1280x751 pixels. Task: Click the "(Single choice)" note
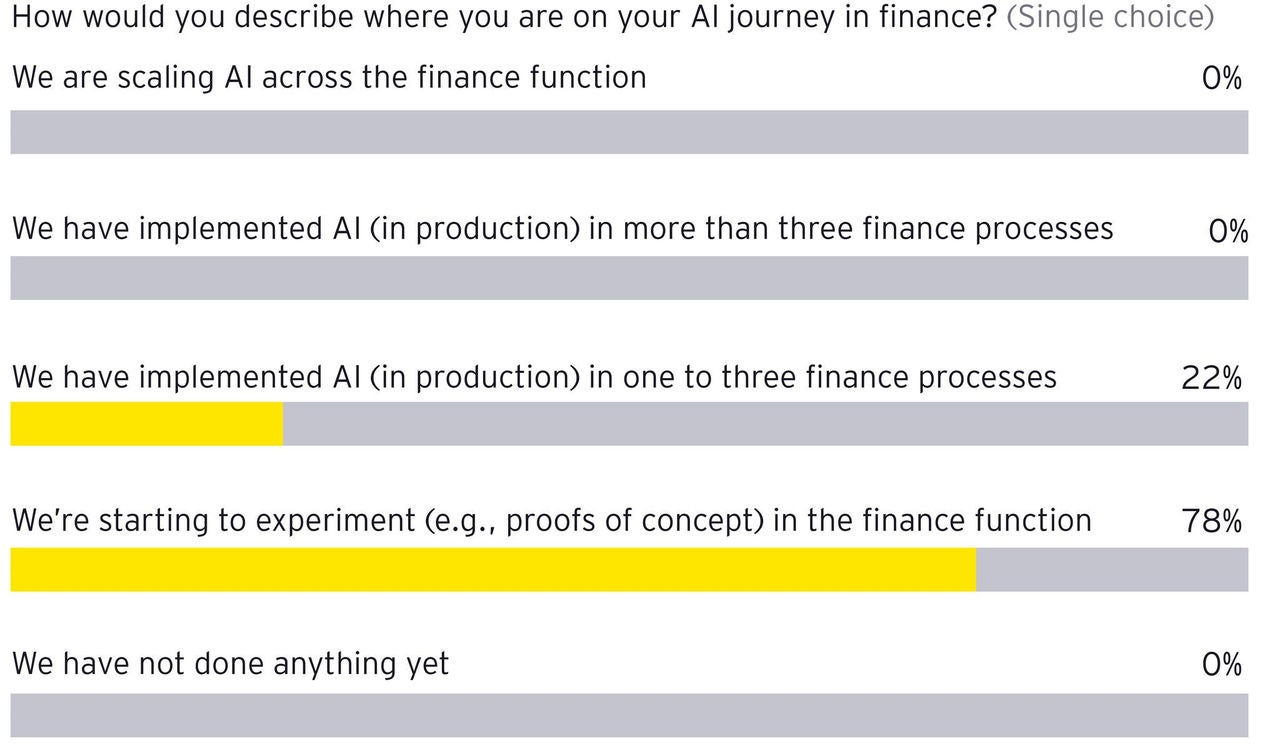tap(1110, 18)
